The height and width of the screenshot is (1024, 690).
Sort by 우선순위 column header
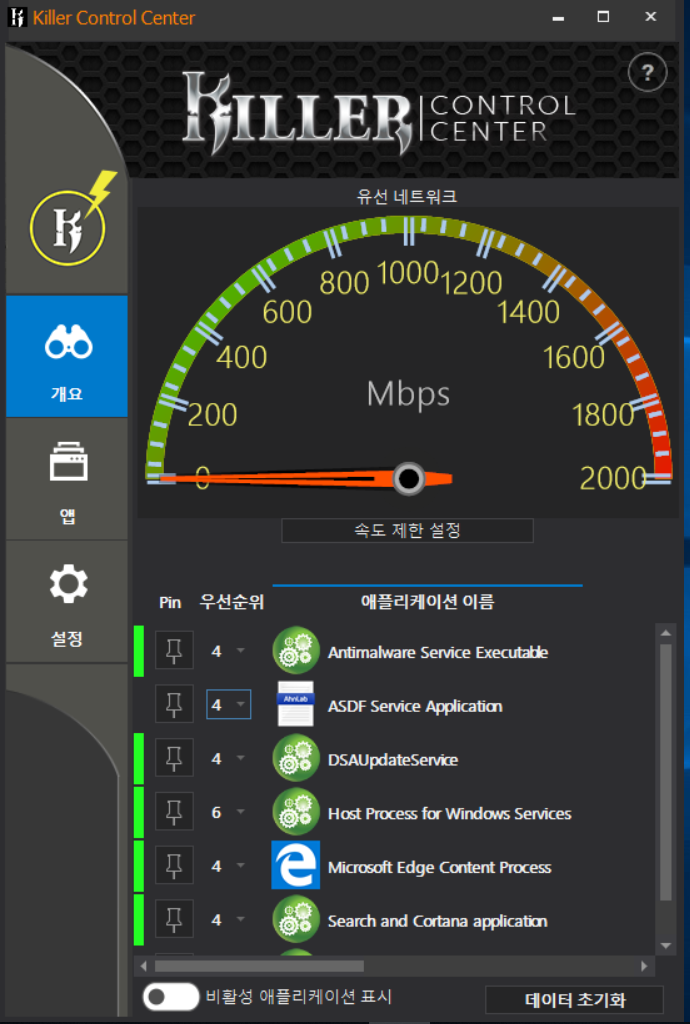[232, 601]
